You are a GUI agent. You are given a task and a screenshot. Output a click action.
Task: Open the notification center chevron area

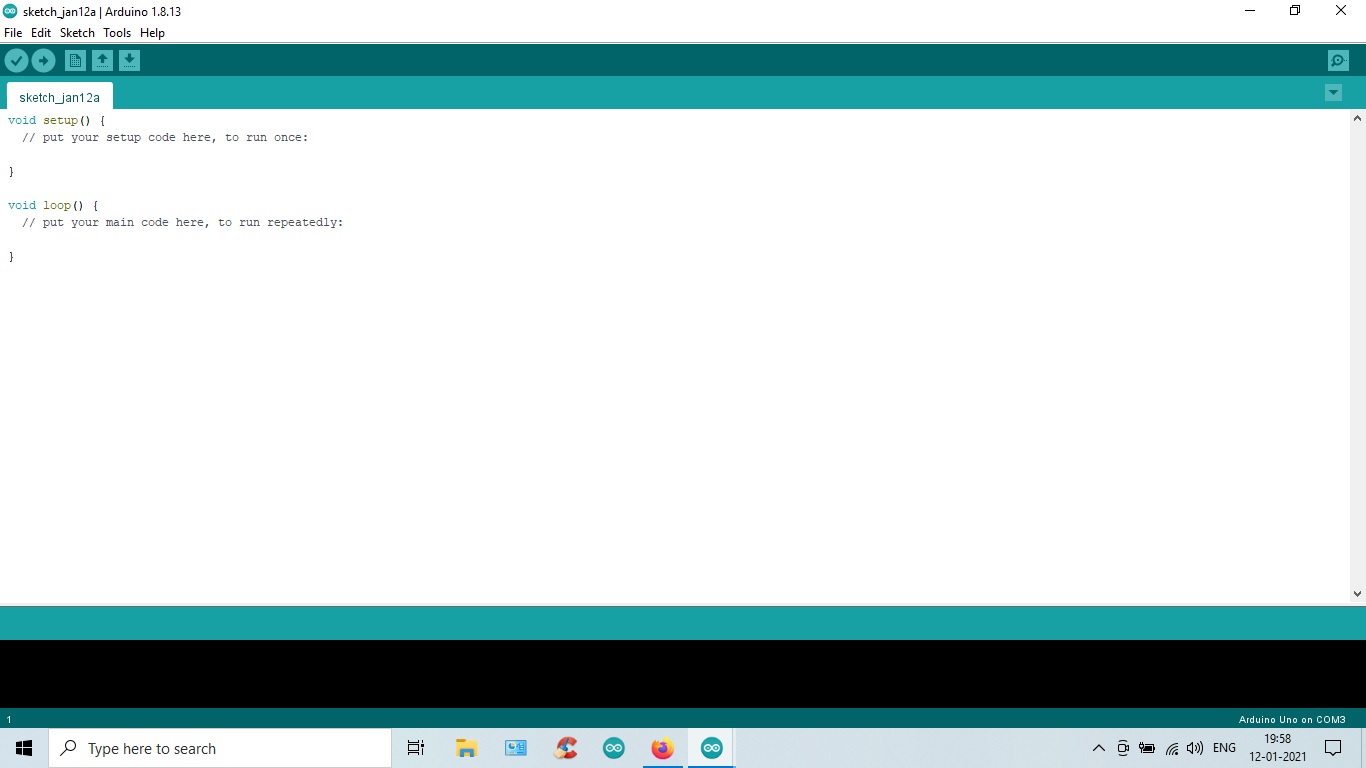(x=1331, y=747)
